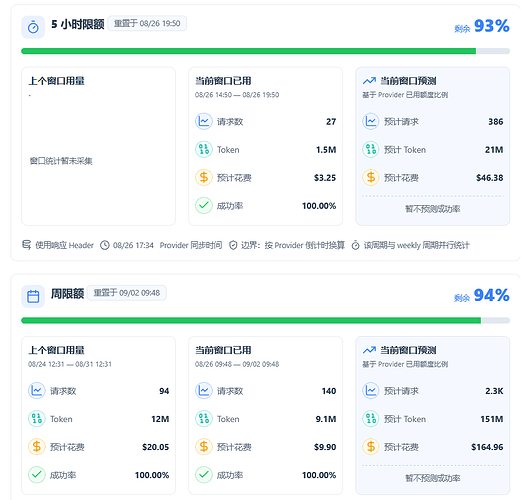This screenshot has height=500, width=521.
Task: Click Token icon next to 12M
Action: pyautogui.click(x=37, y=419)
